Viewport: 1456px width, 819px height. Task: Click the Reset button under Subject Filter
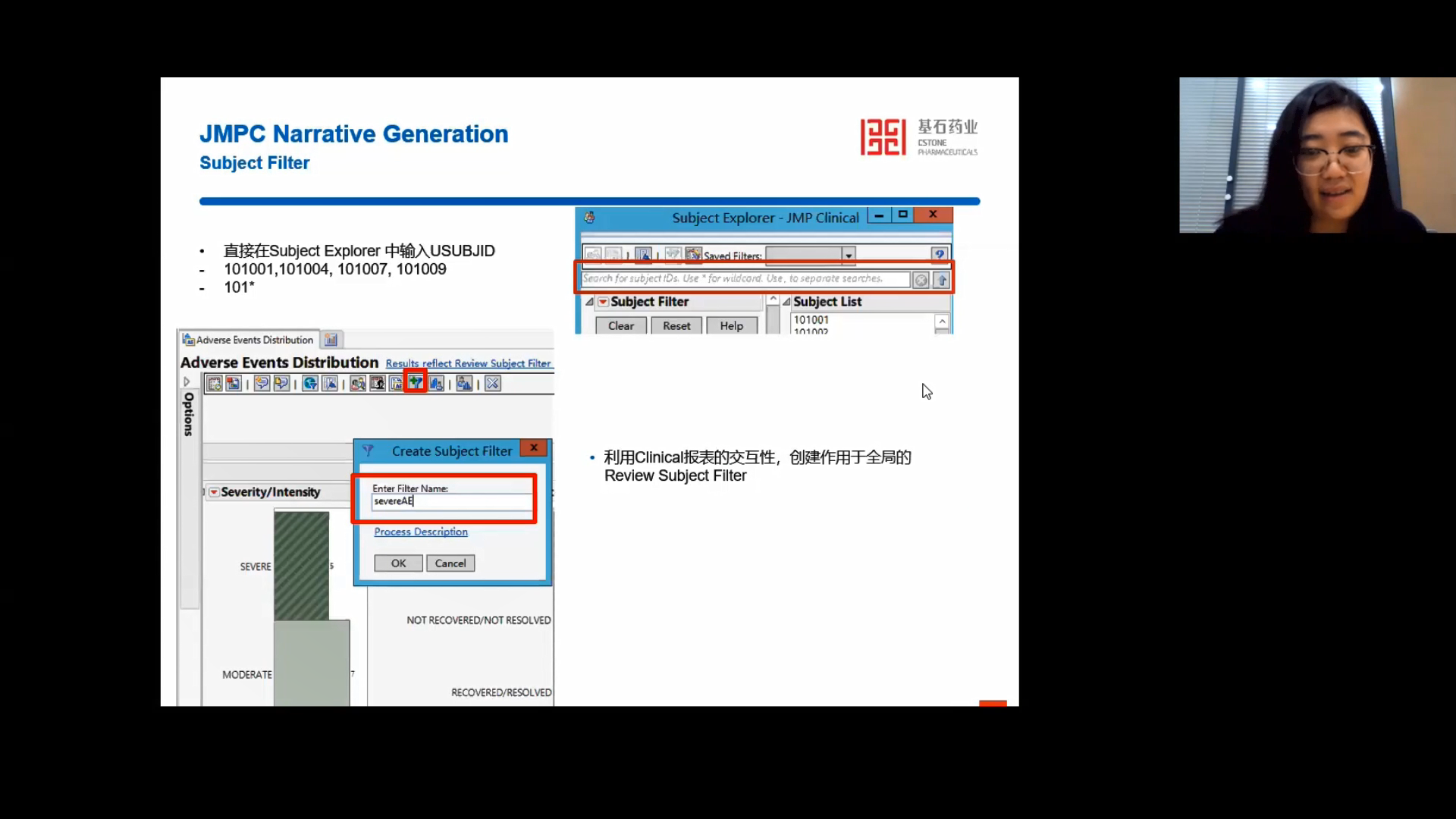click(x=676, y=325)
